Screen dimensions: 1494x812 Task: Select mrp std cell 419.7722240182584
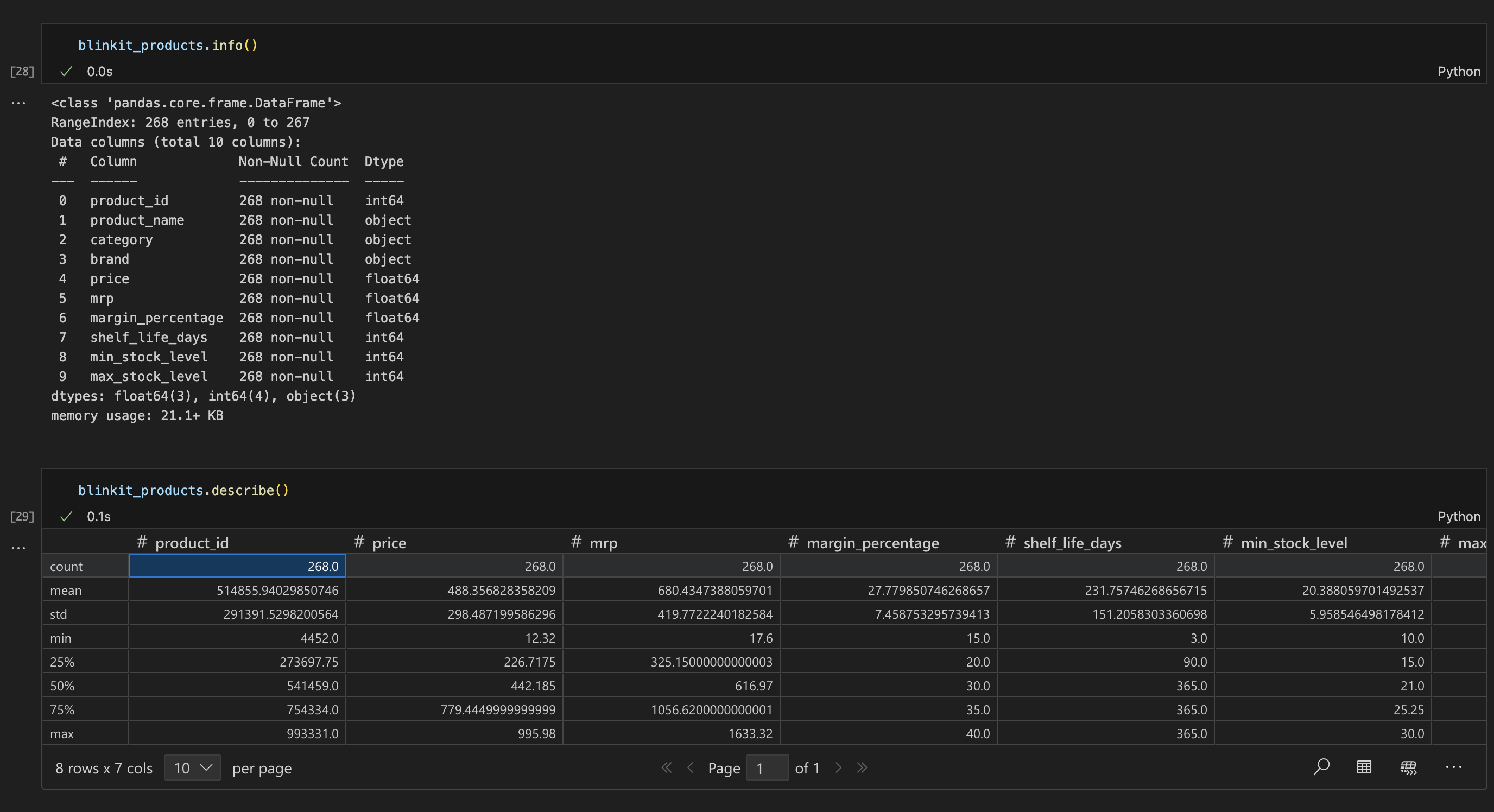click(672, 614)
